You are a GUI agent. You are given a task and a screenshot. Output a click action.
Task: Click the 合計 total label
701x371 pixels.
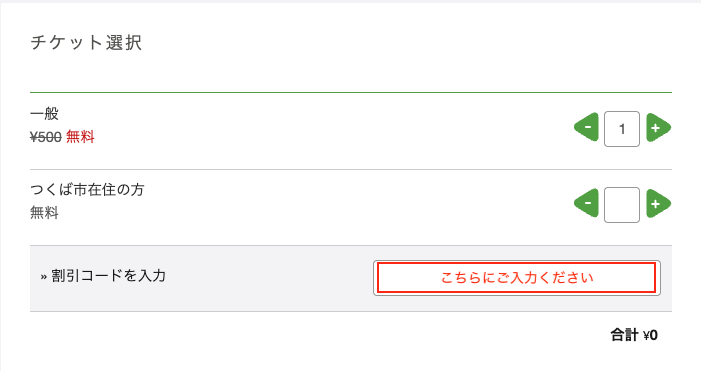pos(624,335)
